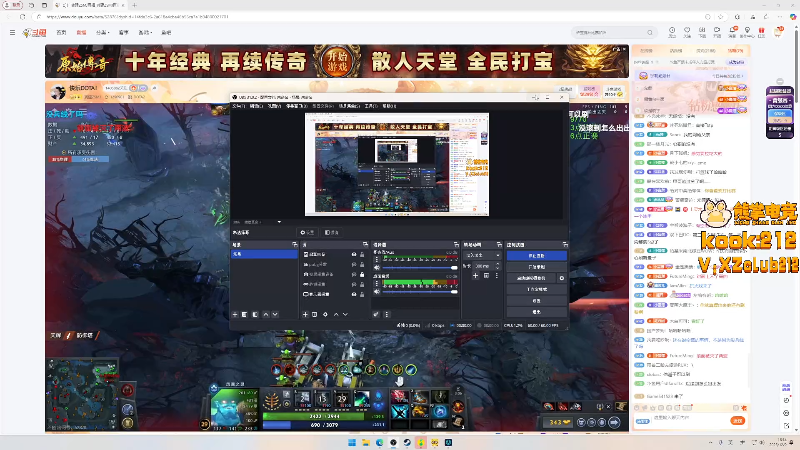Open the virtual camera settings gear in OBS
The image size is (800, 450).
[x=562, y=278]
